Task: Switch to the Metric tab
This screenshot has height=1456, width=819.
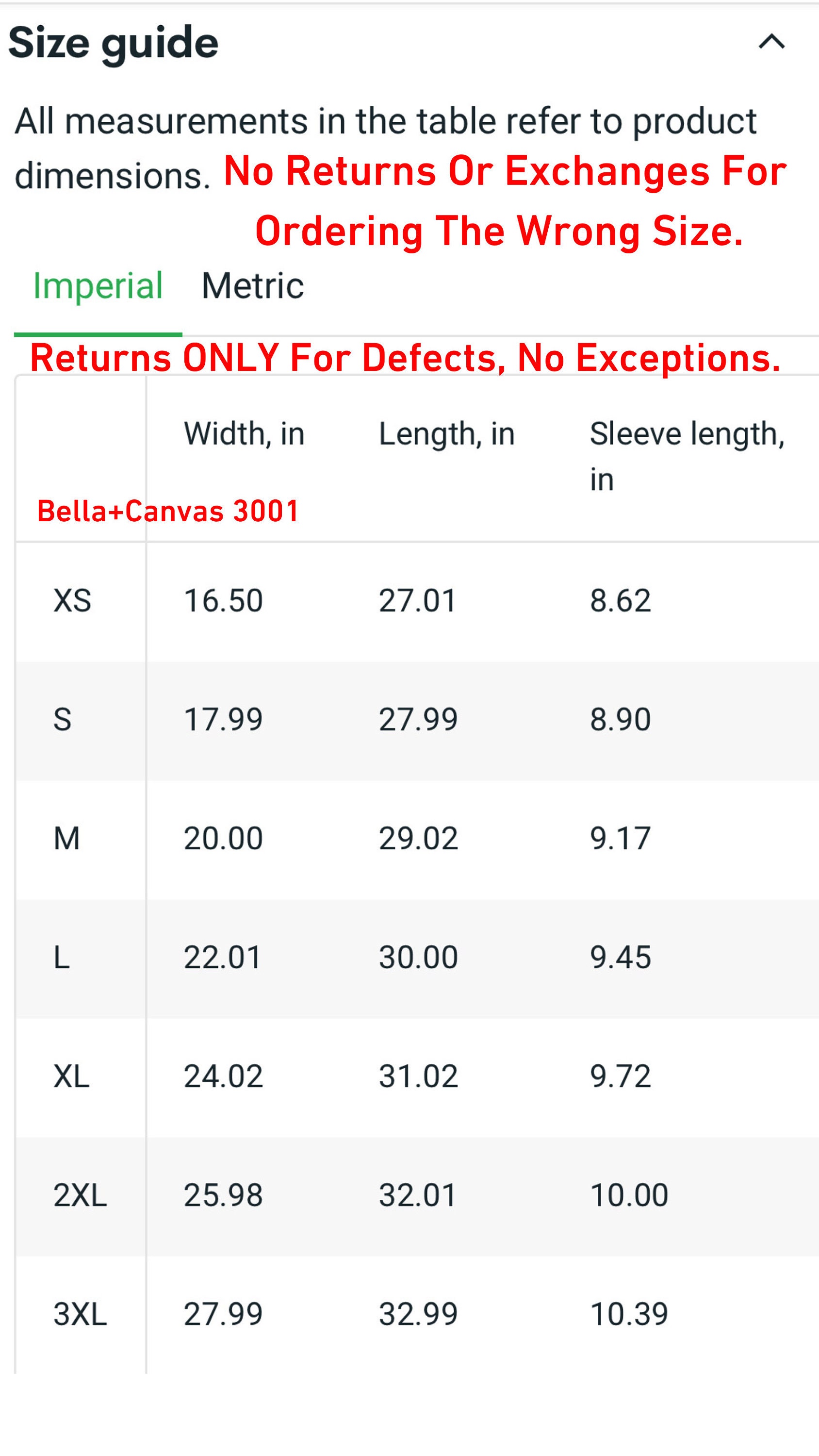Action: (253, 285)
